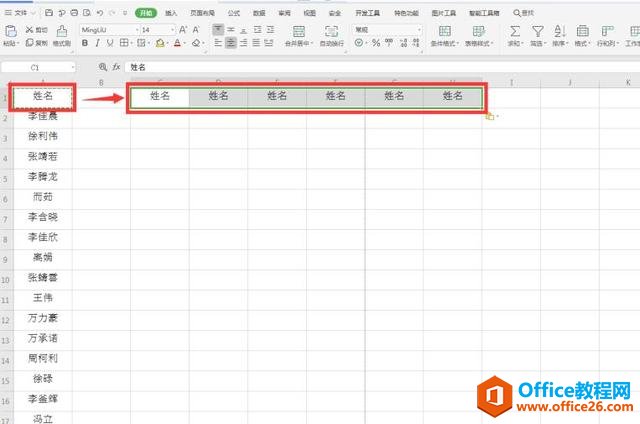The width and height of the screenshot is (640, 424).
Task: Toggle Italic formatting
Action: 97,44
